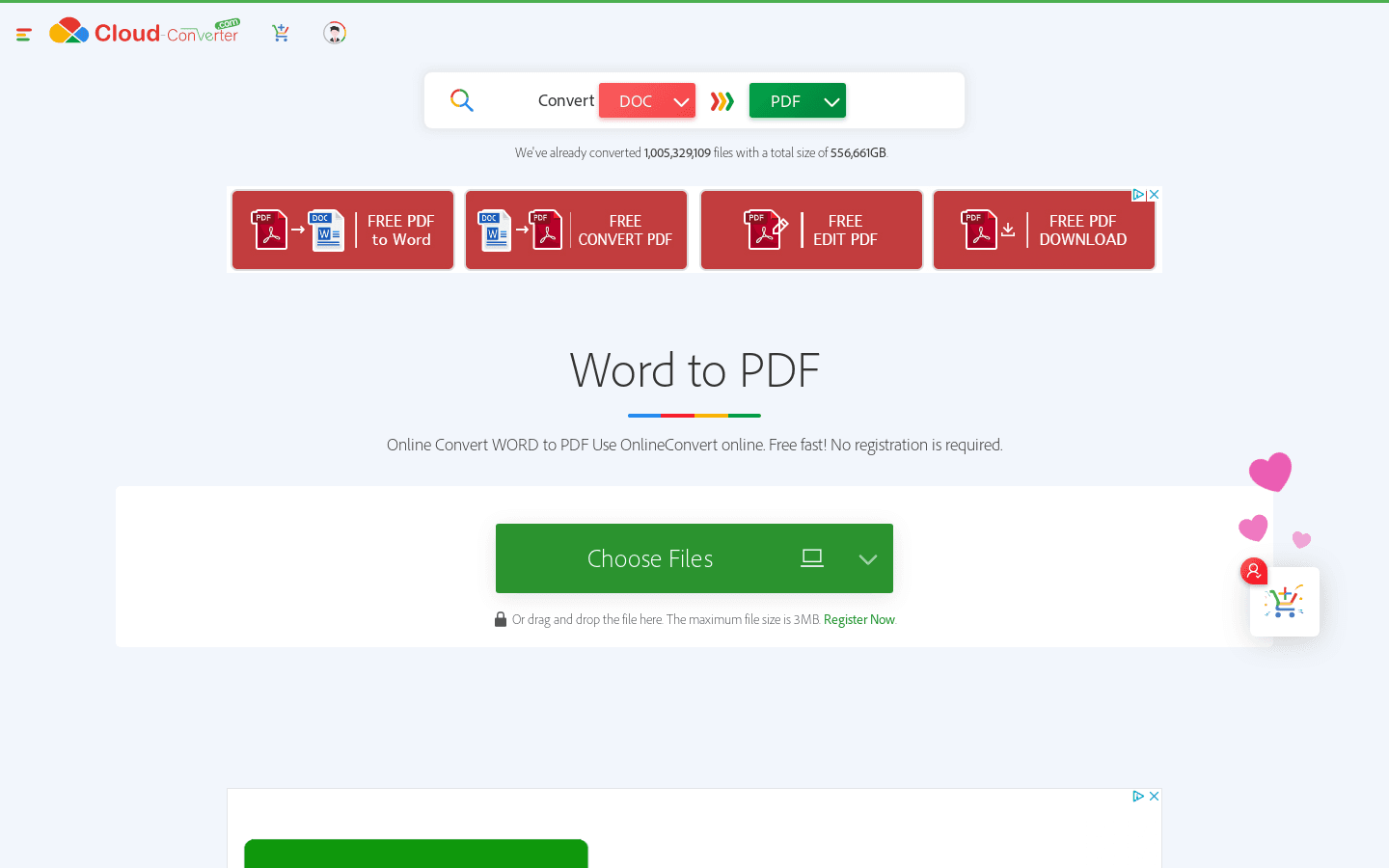Open the PDF output format dropdown
Viewport: 1389px width, 868px height.
pyautogui.click(x=797, y=99)
